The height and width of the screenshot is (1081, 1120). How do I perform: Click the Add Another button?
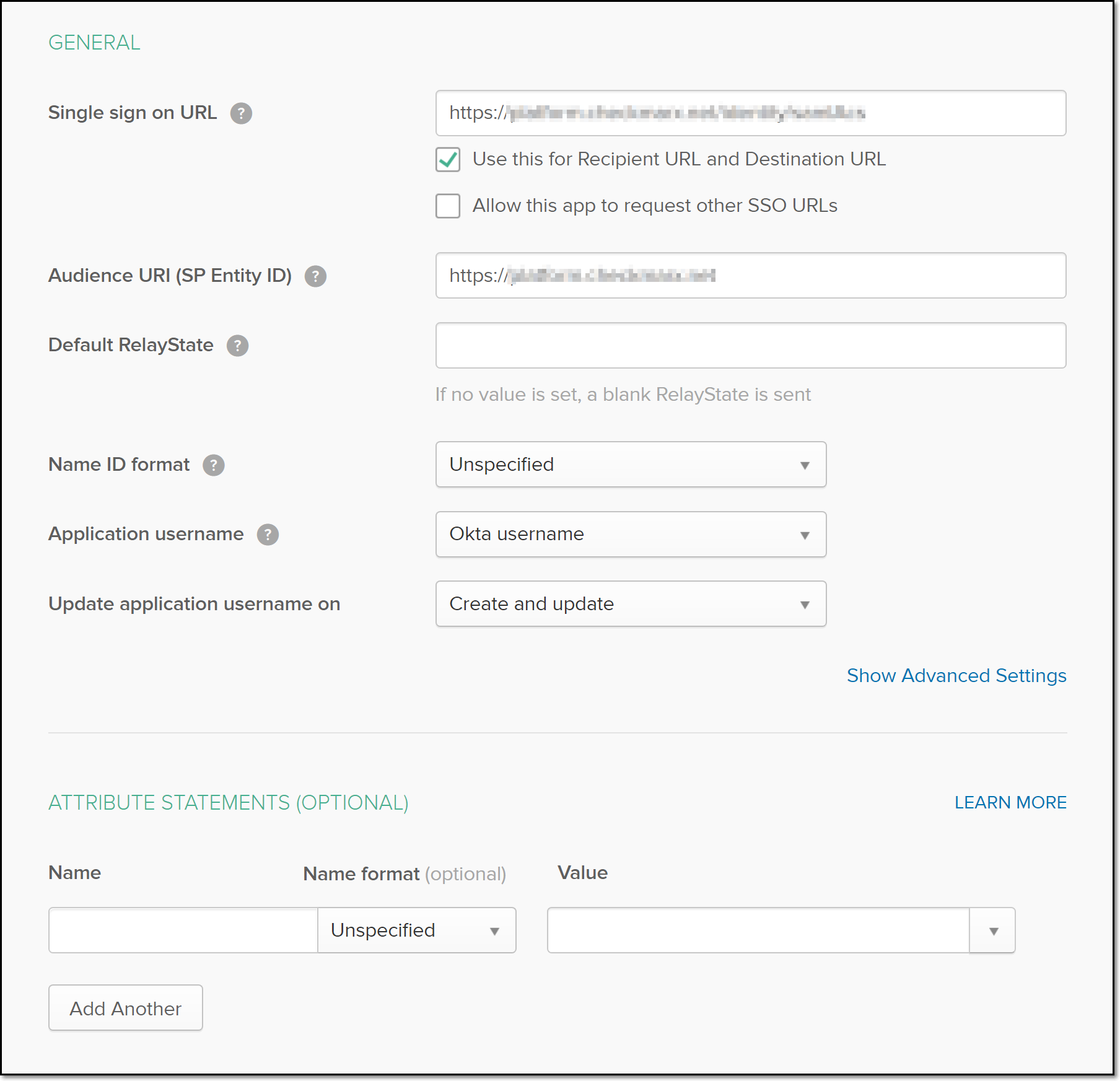pyautogui.click(x=126, y=1008)
